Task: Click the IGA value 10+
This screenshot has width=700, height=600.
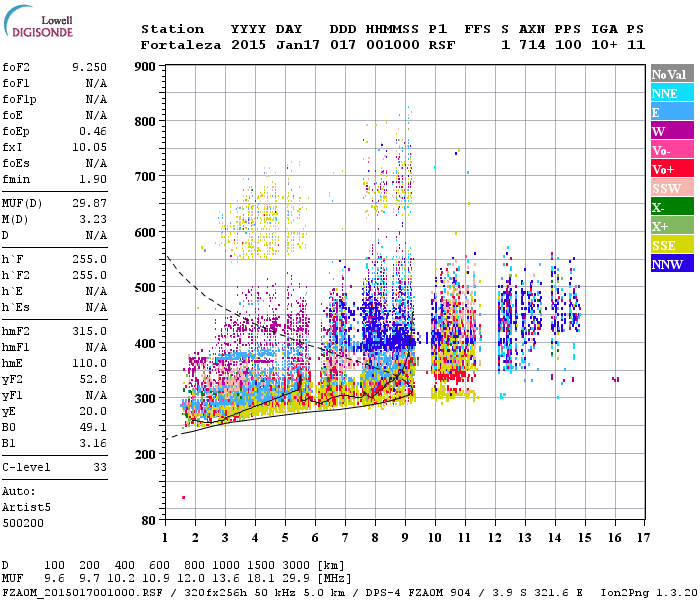Action: pyautogui.click(x=604, y=45)
